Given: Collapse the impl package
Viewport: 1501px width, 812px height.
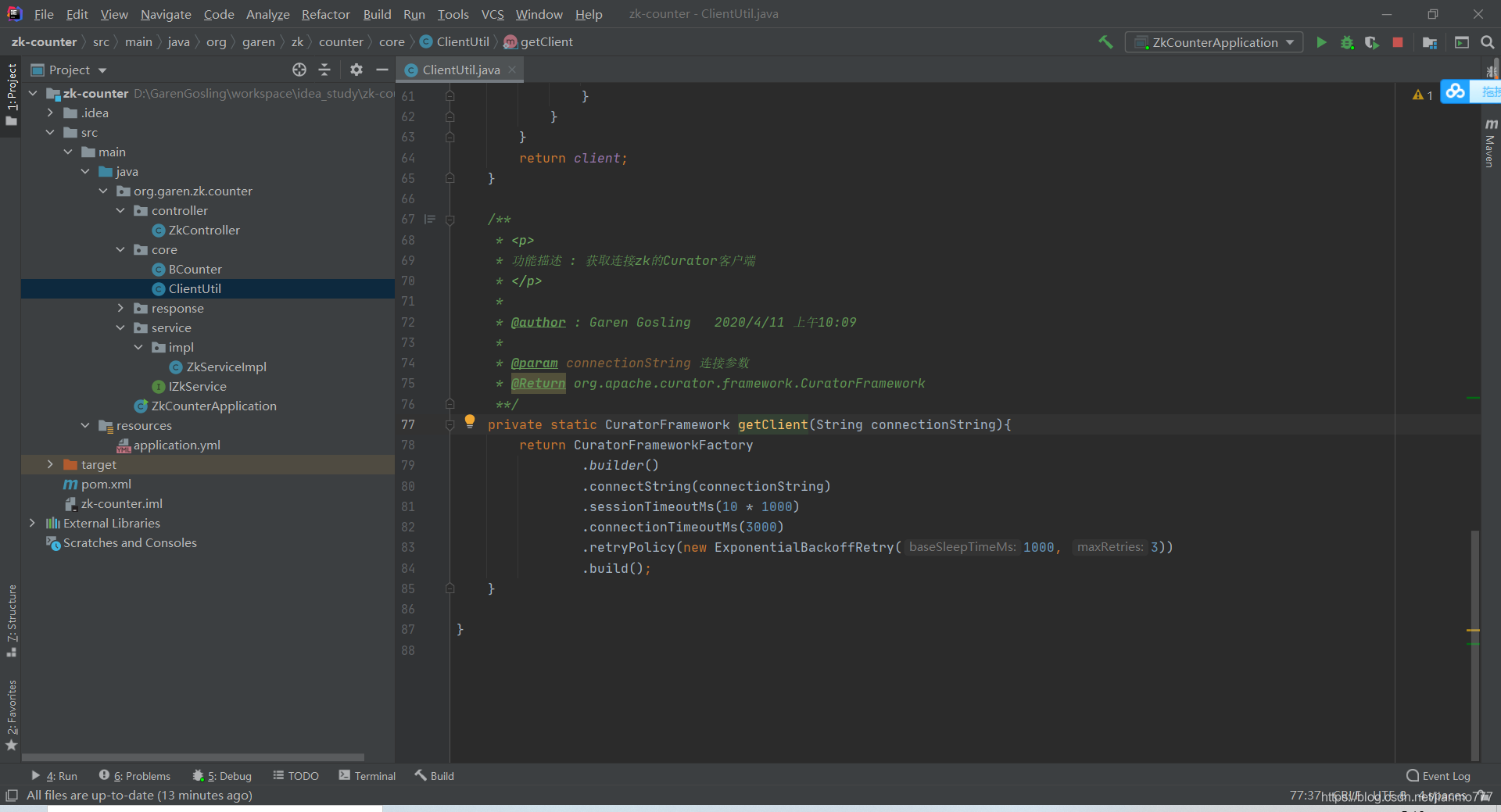Looking at the screenshot, I should 139,347.
